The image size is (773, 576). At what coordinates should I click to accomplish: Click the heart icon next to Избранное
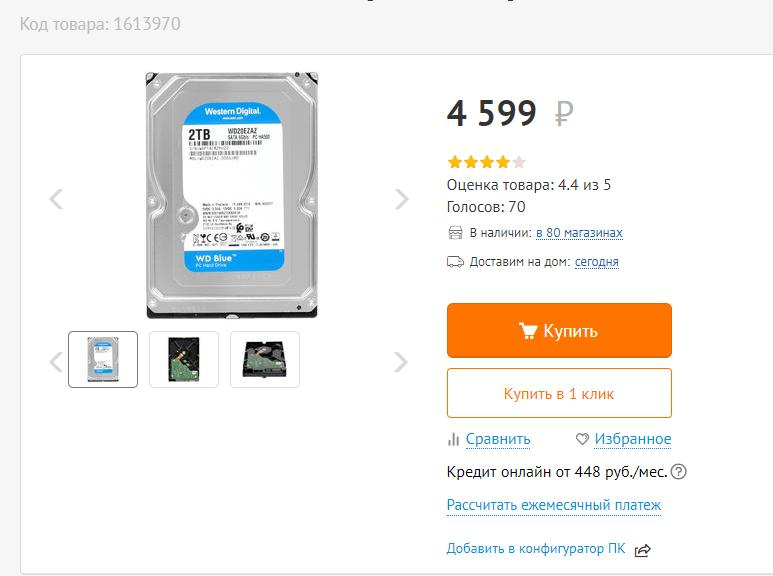[x=582, y=438]
